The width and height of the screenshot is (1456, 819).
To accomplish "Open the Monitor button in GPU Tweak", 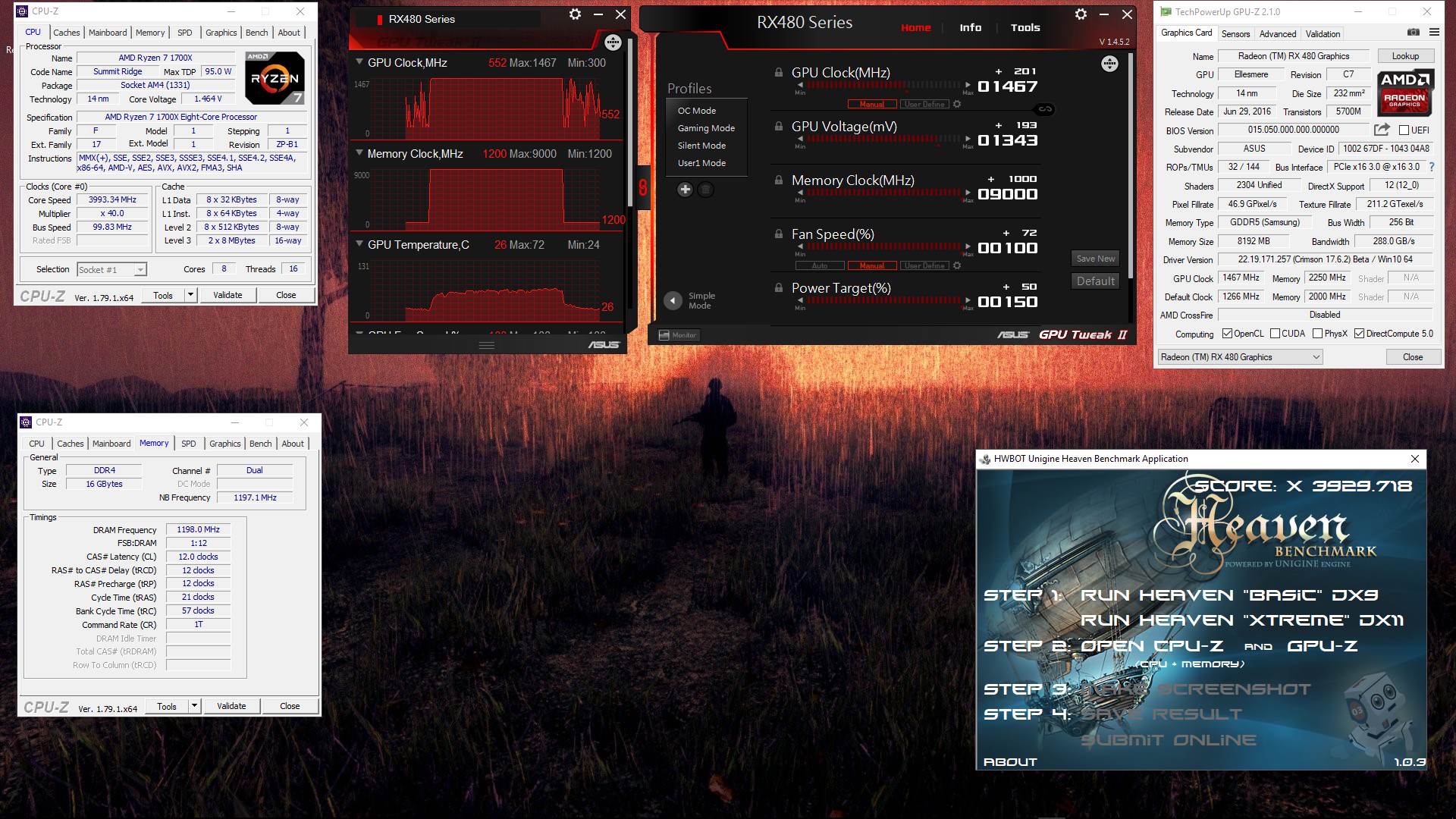I will 678,335.
